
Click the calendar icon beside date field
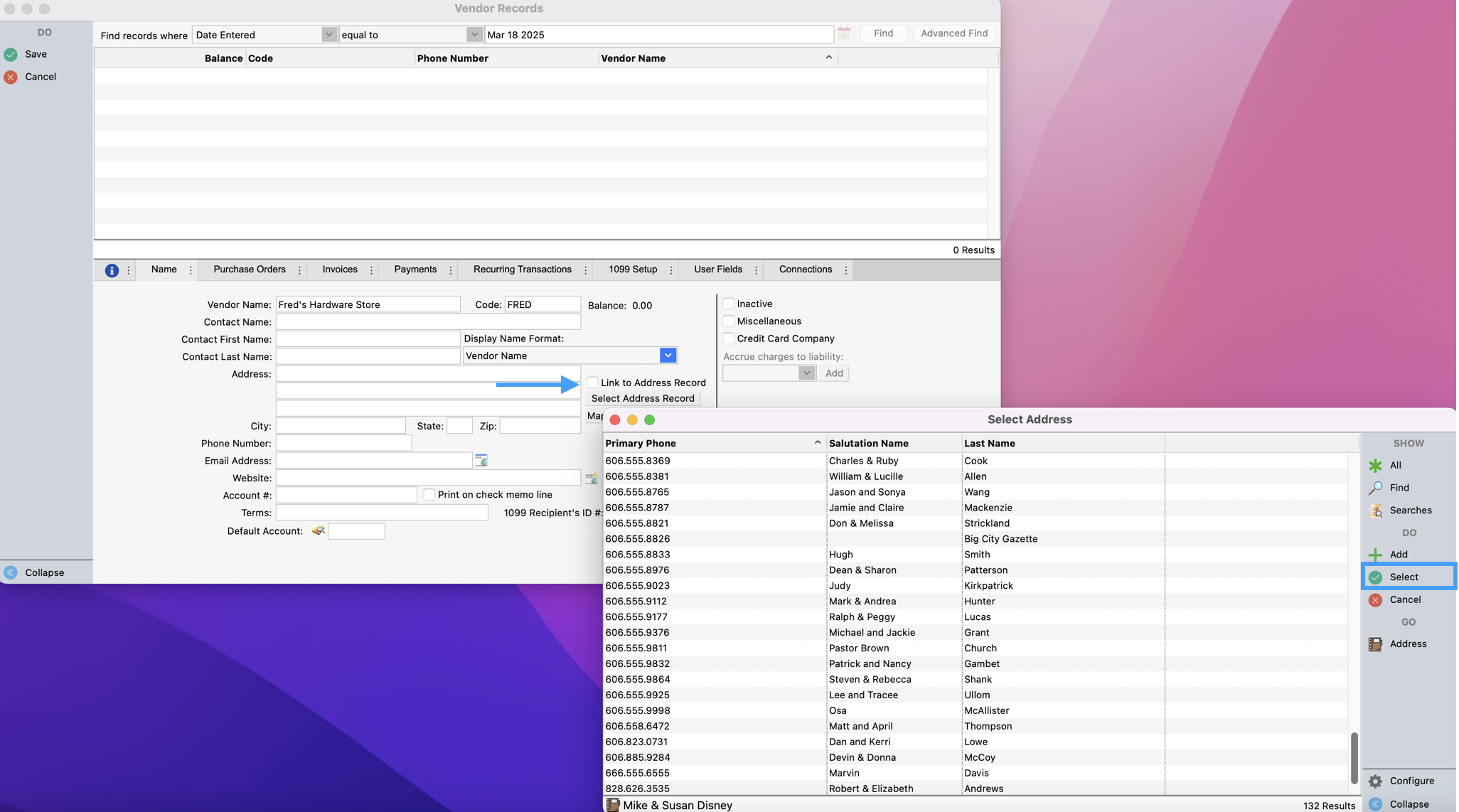coord(843,33)
